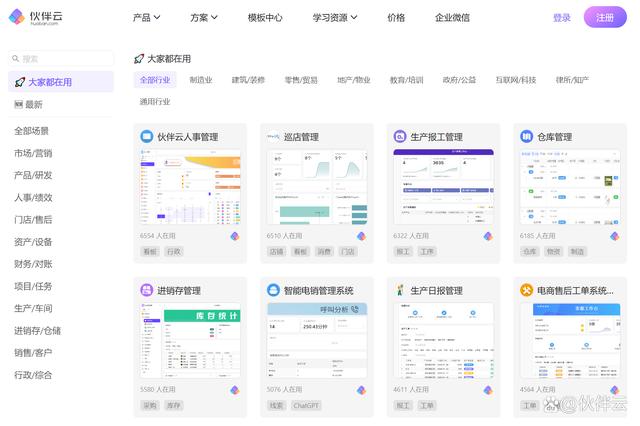Screen dimensions: 640x426
Task: Expand the 学习资源 dropdown menu
Action: point(335,18)
